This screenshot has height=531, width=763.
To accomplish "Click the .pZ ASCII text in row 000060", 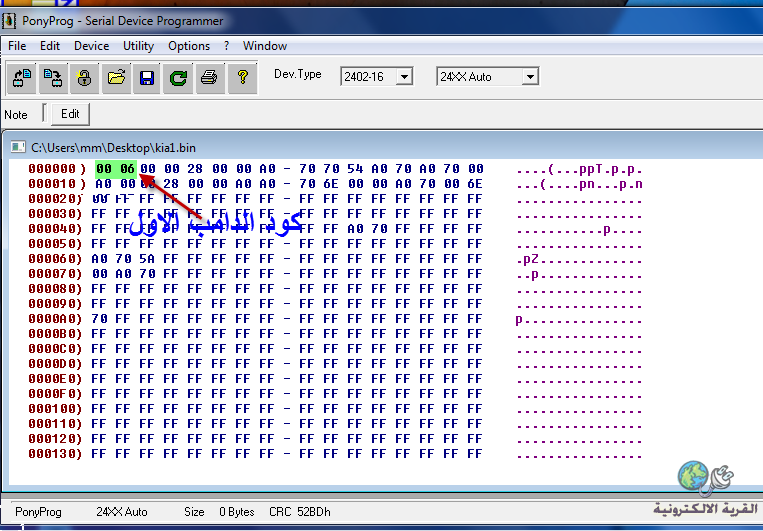I will coord(527,259).
